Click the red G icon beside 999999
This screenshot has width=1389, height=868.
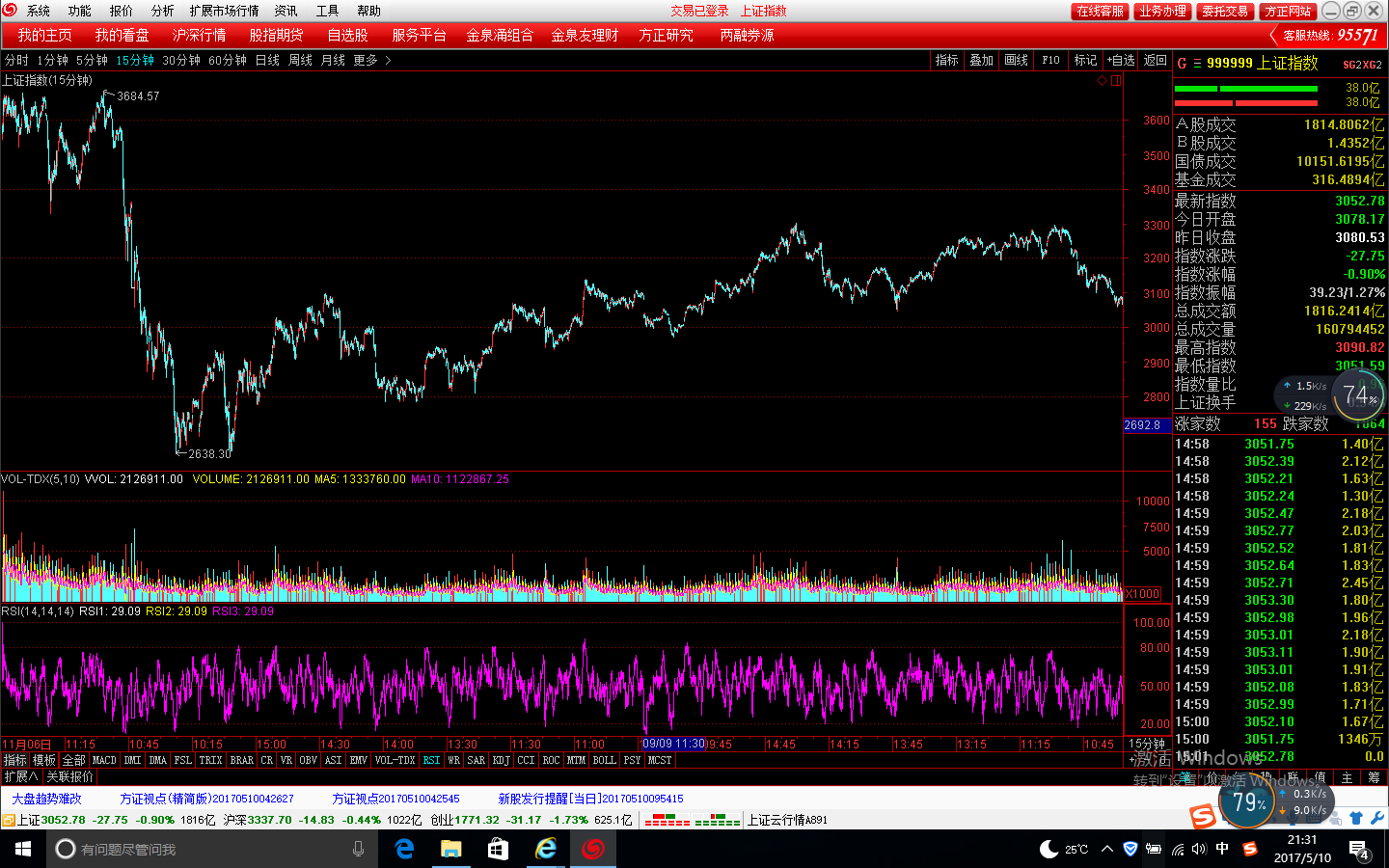click(x=1182, y=63)
